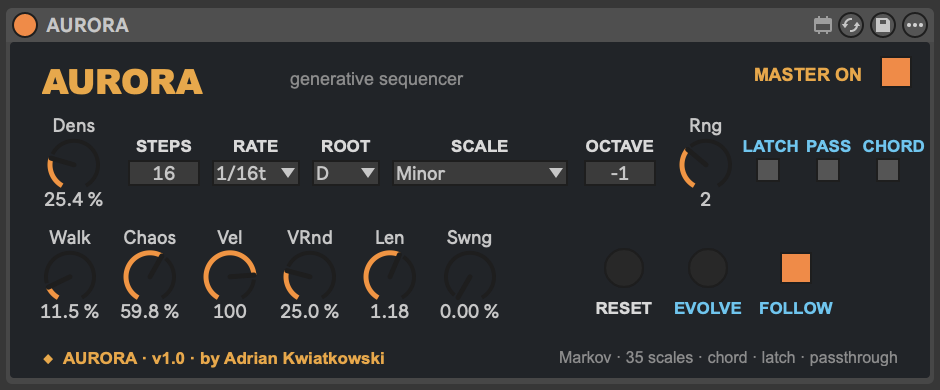Open the RATE dropdown showing 1/16t
This screenshot has width=940, height=390.
coord(256,173)
